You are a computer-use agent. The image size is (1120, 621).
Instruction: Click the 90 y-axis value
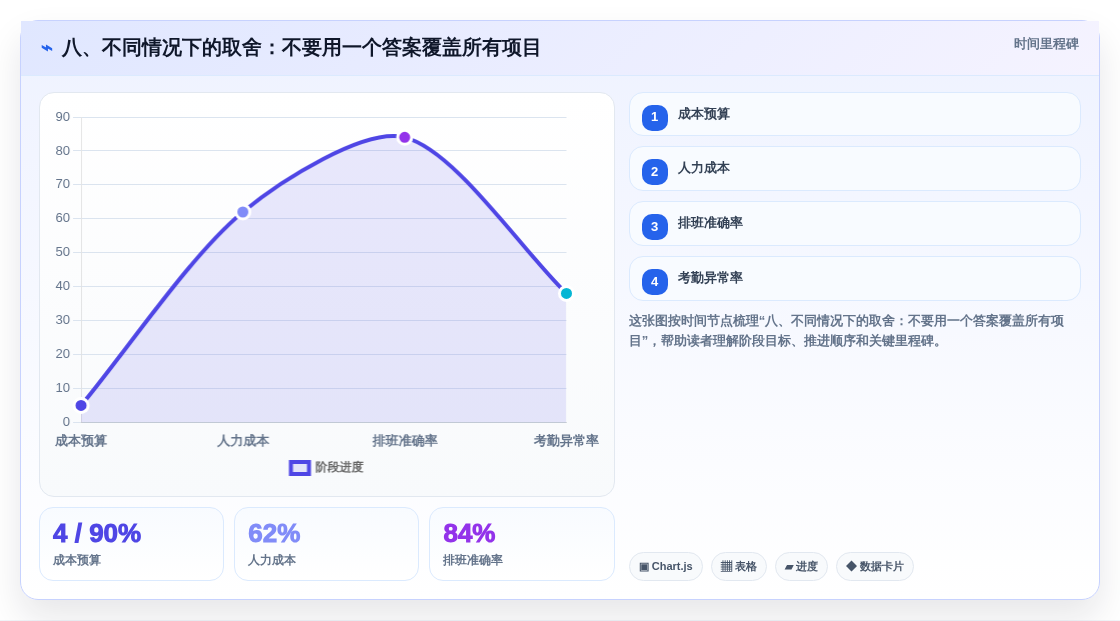click(63, 117)
